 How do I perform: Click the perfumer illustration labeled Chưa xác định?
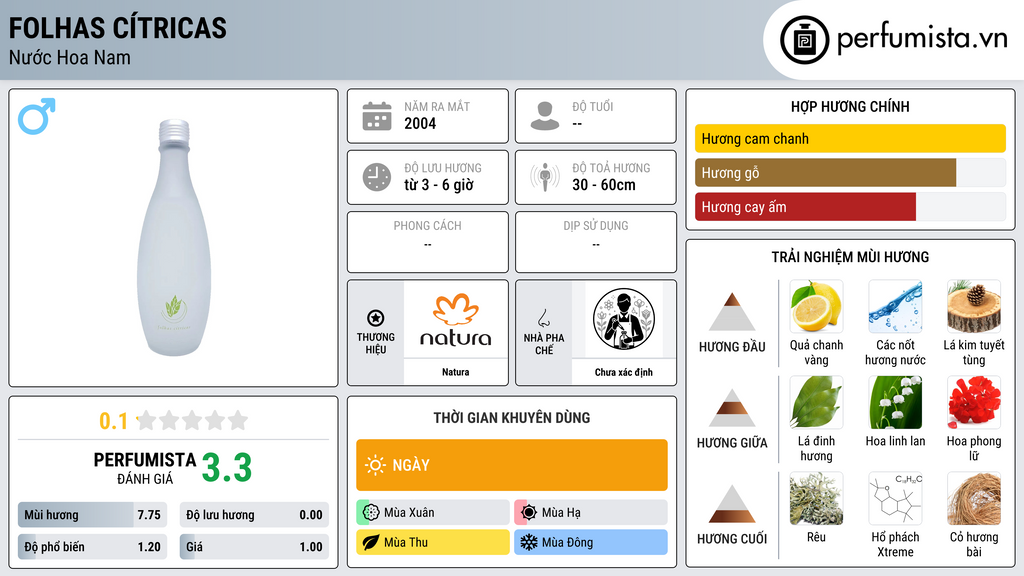pos(624,320)
